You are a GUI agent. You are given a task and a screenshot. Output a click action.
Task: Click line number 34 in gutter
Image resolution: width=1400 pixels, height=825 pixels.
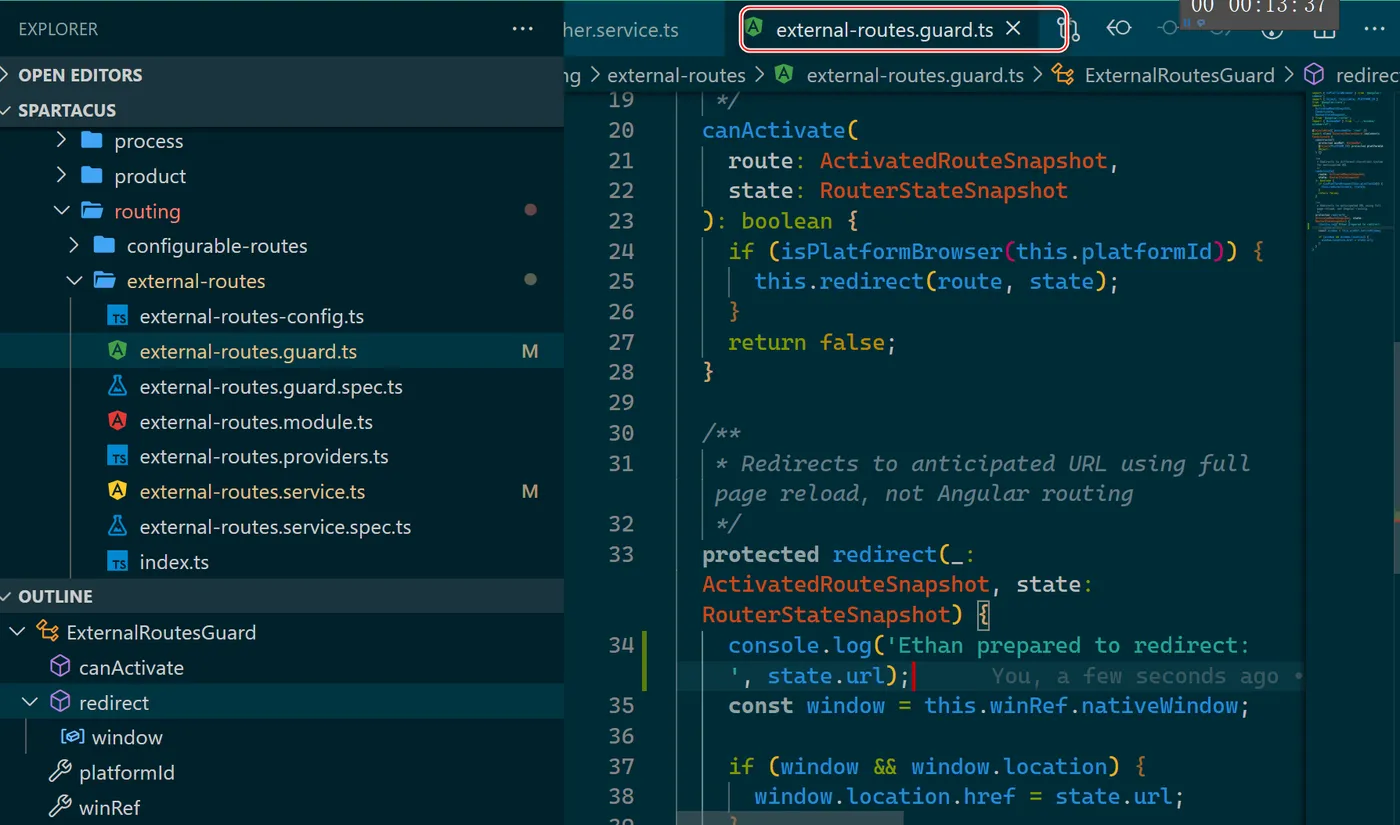[621, 644]
